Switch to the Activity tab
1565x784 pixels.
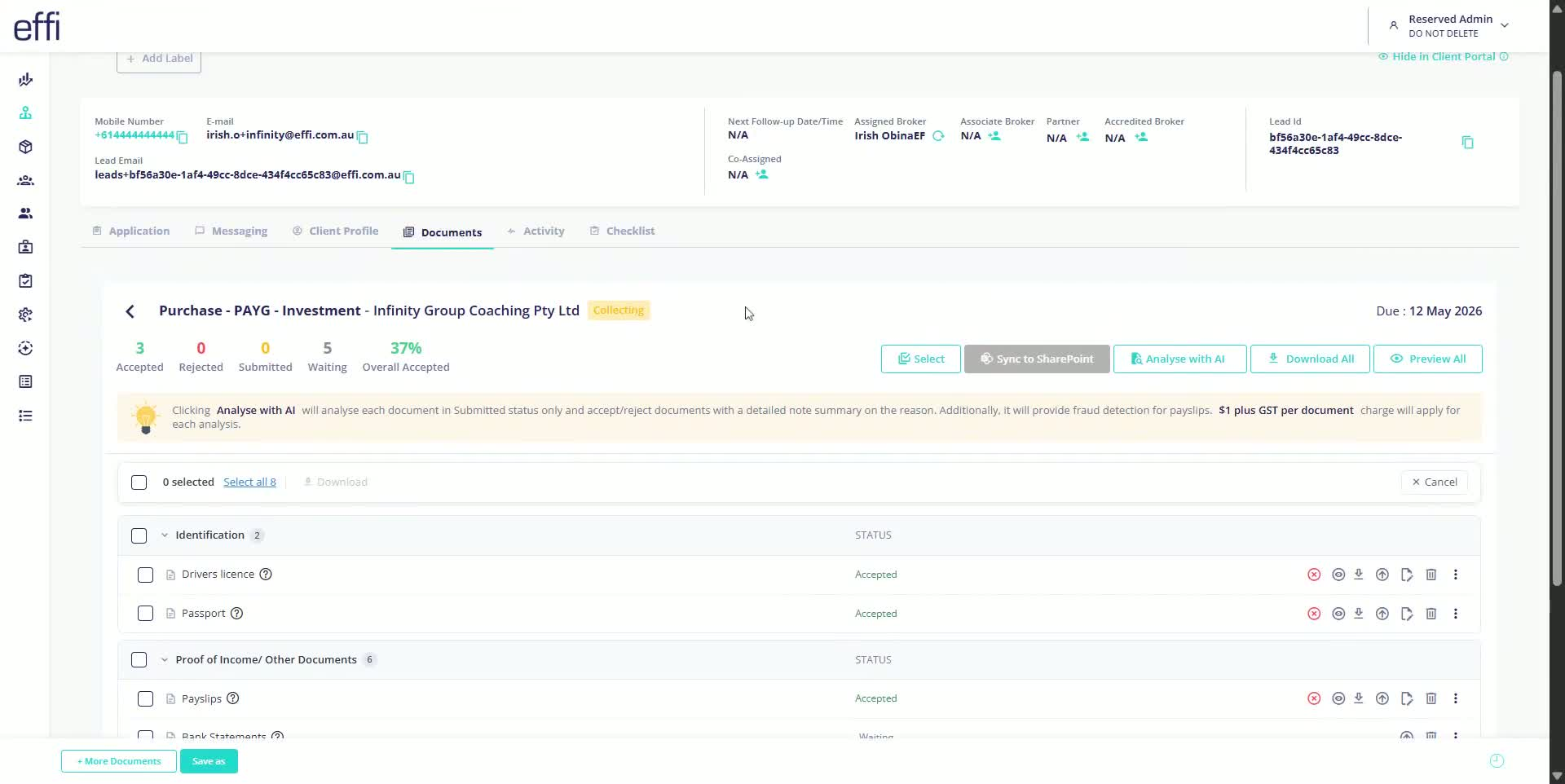pos(536,231)
